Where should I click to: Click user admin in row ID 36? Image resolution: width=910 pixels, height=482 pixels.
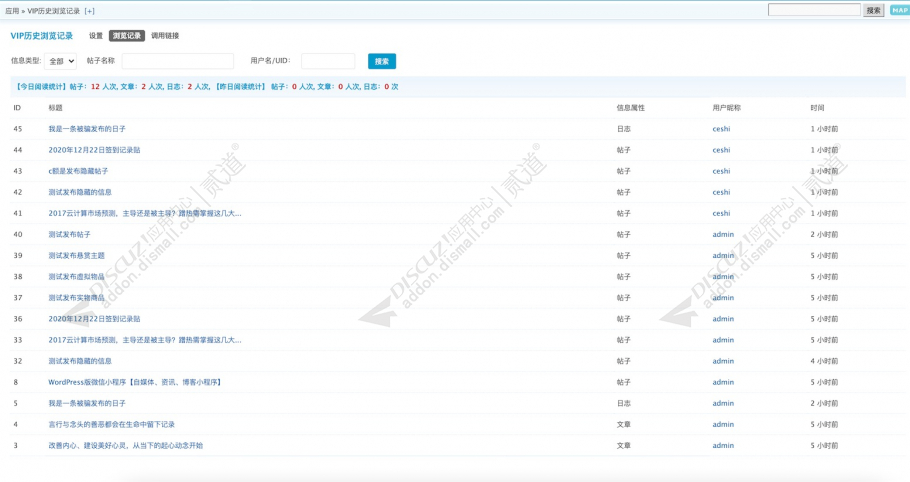click(723, 319)
